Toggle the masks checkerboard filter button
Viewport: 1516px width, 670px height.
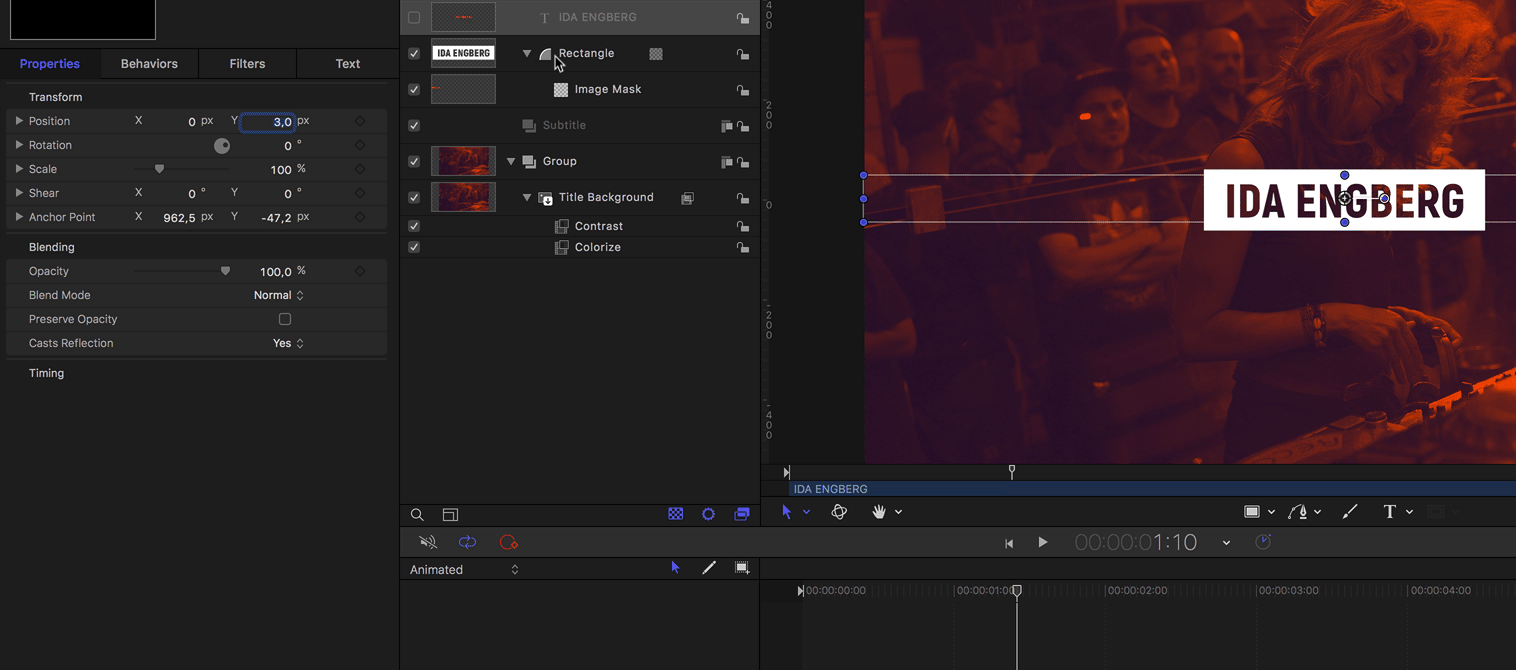(x=676, y=514)
